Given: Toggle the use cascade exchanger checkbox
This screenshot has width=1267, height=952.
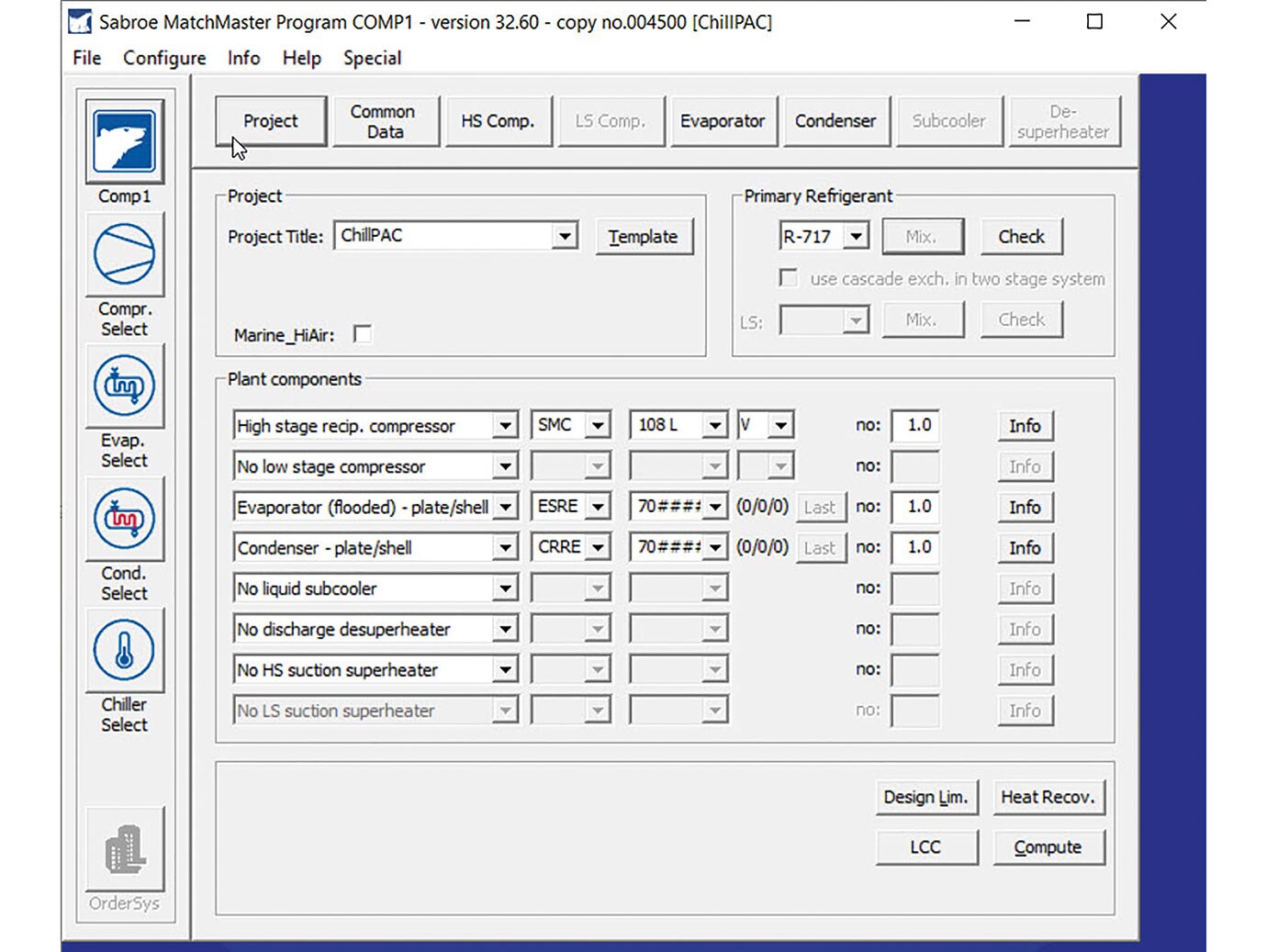Looking at the screenshot, I should [788, 278].
